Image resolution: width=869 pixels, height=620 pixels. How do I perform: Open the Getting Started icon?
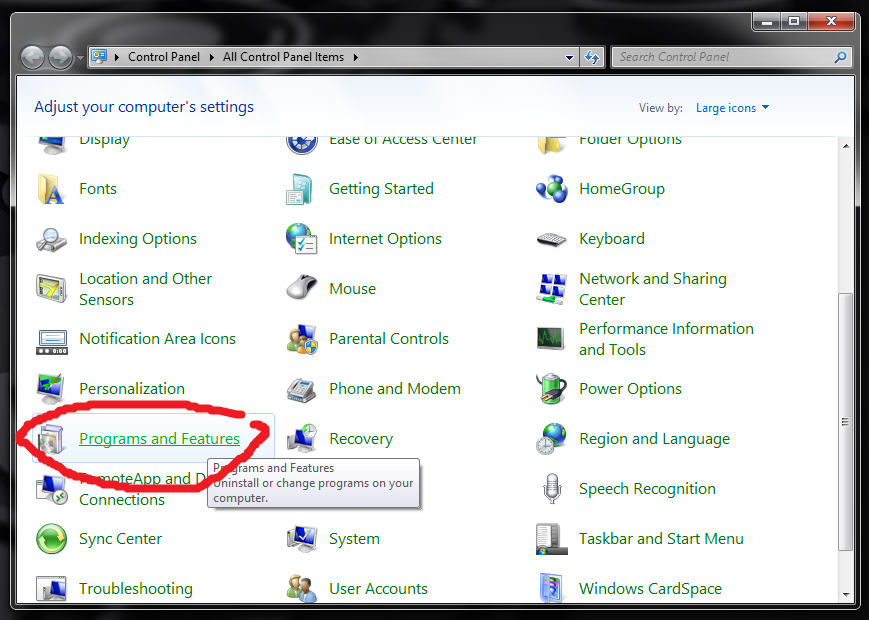pyautogui.click(x=301, y=189)
